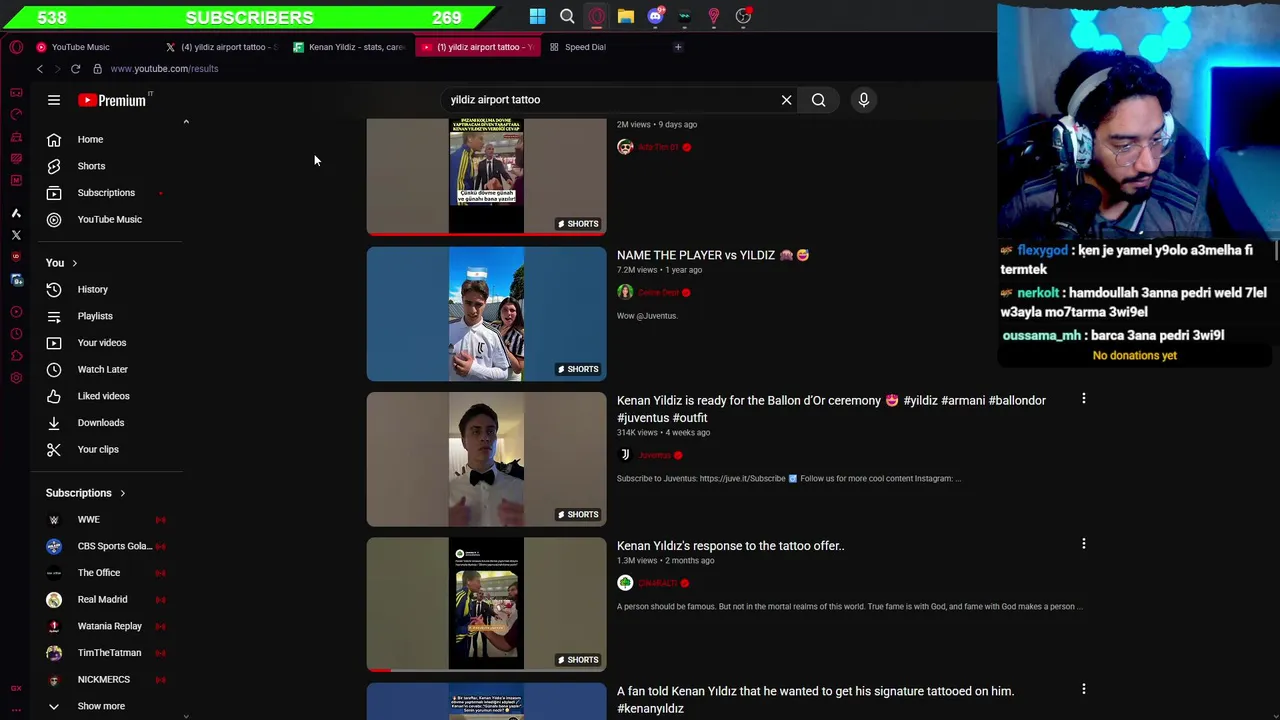Image resolution: width=1280 pixels, height=720 pixels.
Task: Click the search magnifier button
Action: click(818, 100)
